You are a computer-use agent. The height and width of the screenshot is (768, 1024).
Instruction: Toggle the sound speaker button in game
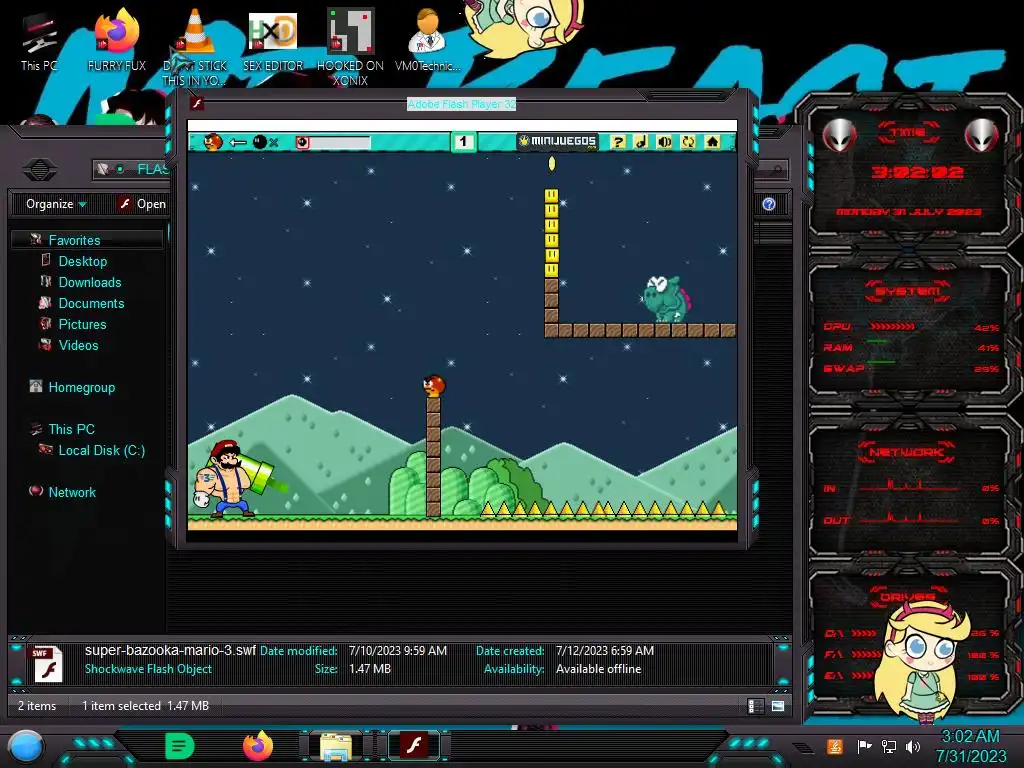pyautogui.click(x=665, y=142)
